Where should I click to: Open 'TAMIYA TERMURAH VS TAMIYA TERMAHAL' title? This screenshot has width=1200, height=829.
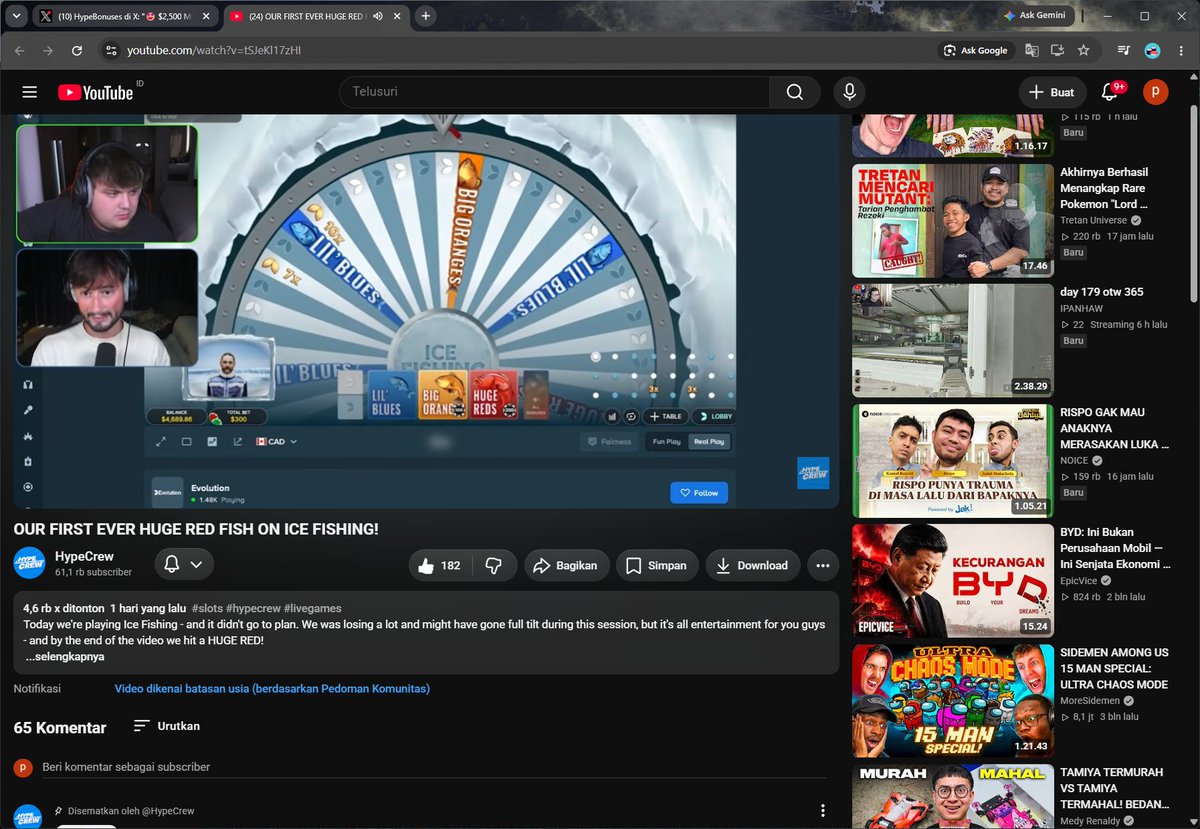(1114, 788)
